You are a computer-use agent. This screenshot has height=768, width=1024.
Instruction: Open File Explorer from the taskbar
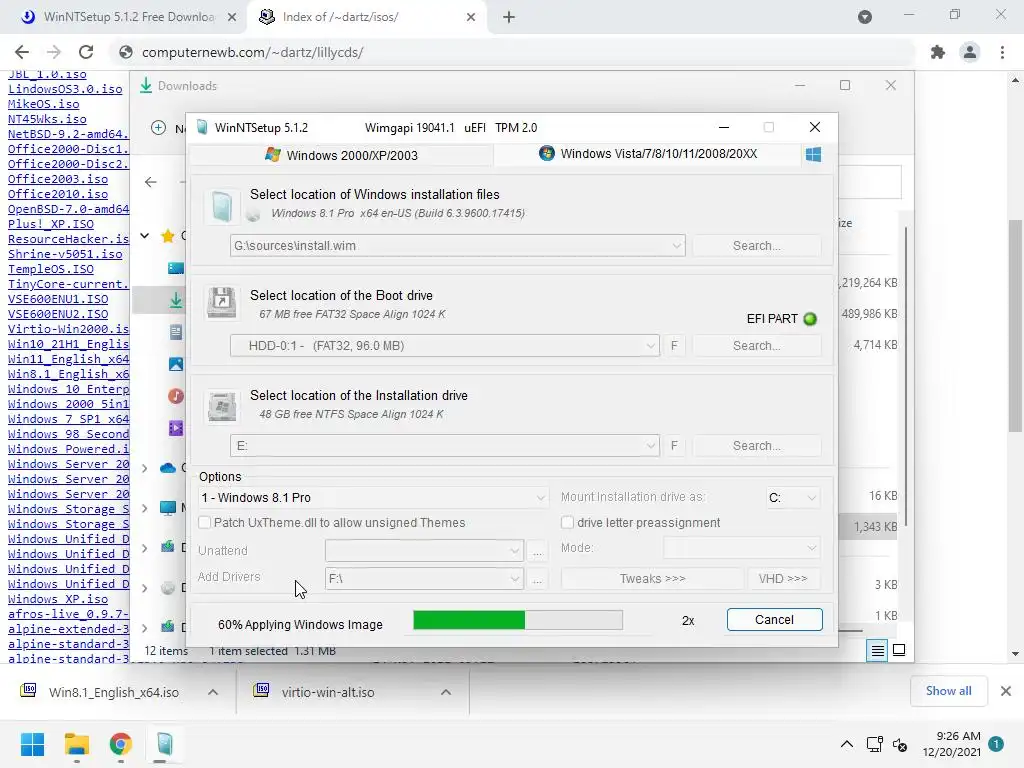click(76, 744)
